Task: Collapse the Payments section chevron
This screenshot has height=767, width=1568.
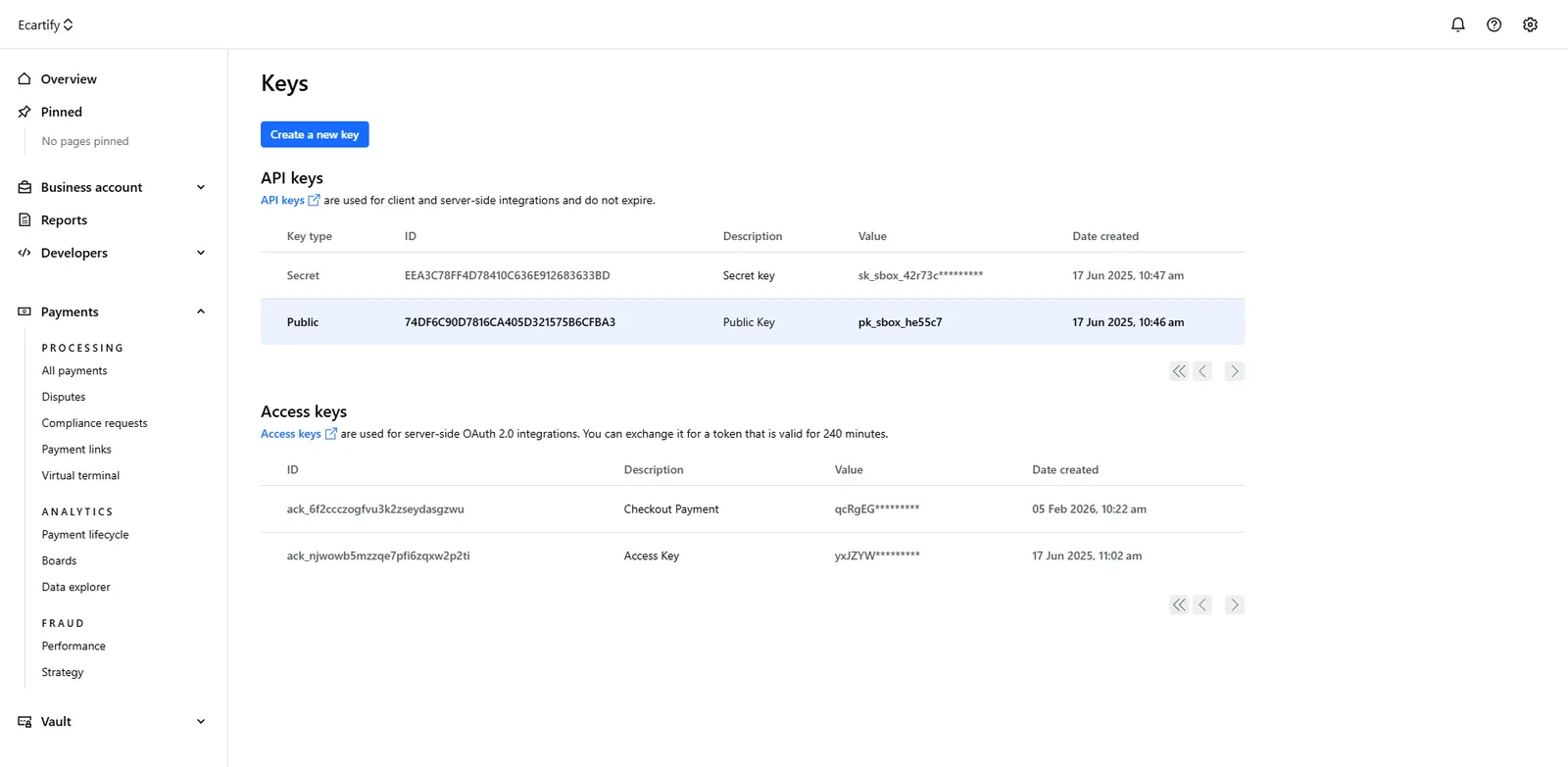Action: (x=201, y=312)
